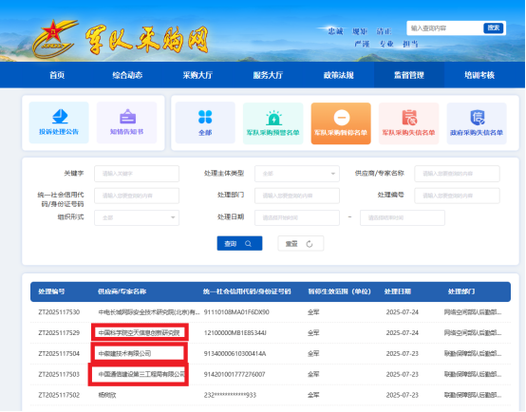Click the blue 搜索 button in header
Viewport: 526px width, 412px height.
coord(493,28)
